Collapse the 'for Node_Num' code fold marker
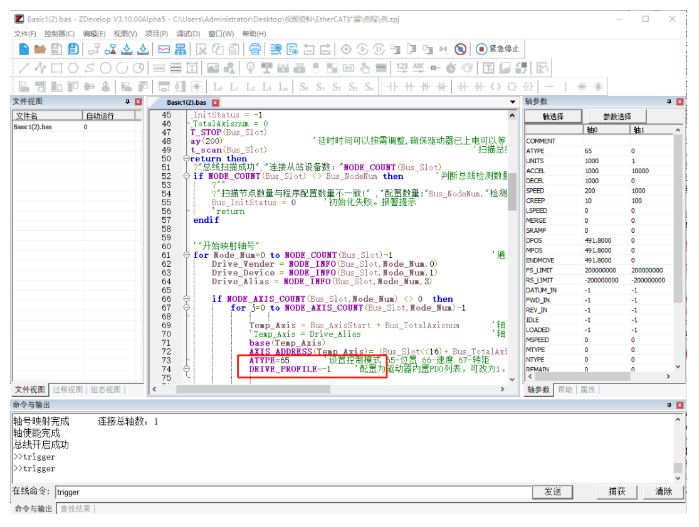 pyautogui.click(x=186, y=255)
